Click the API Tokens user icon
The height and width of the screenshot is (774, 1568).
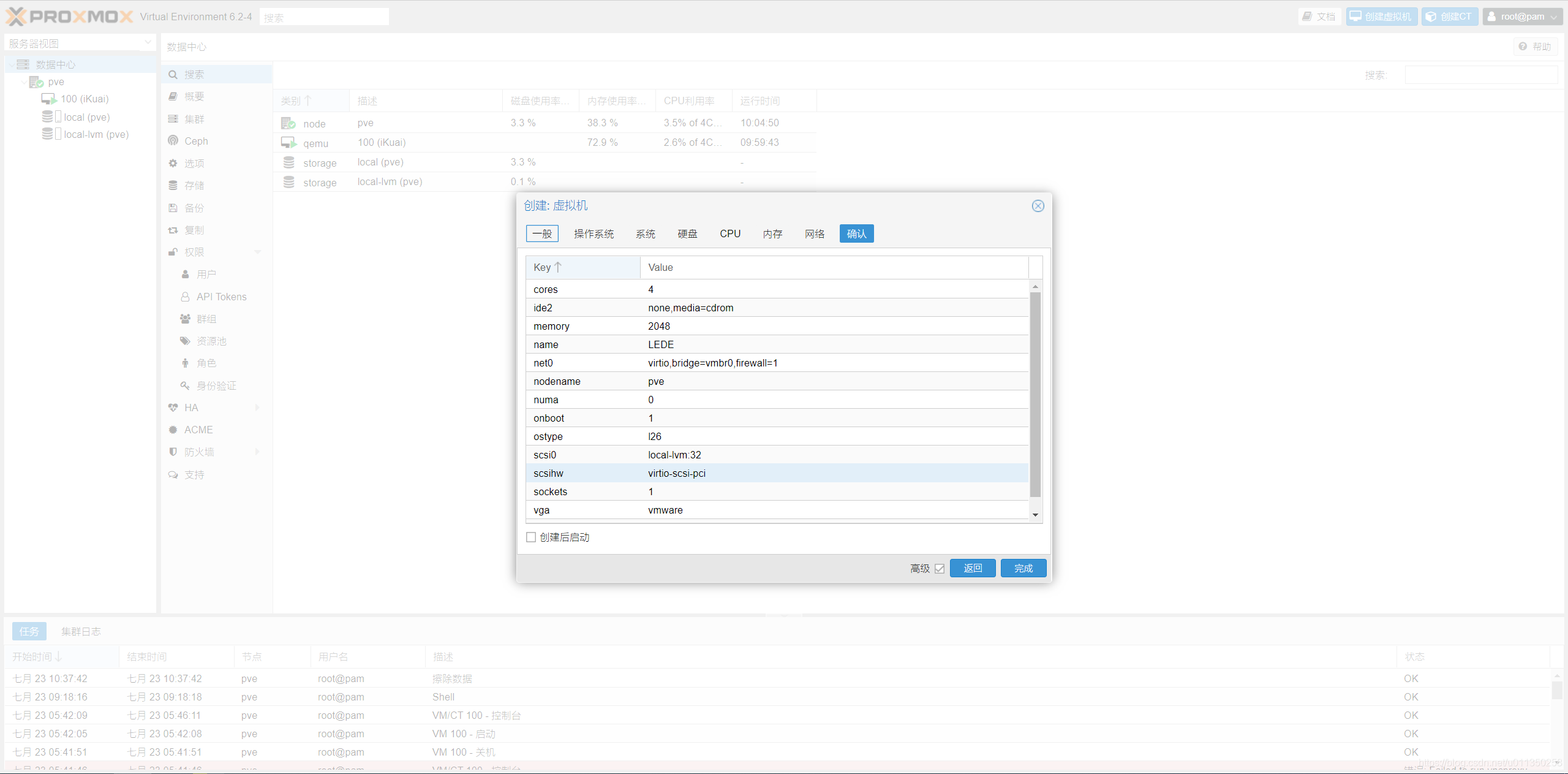pyautogui.click(x=185, y=297)
